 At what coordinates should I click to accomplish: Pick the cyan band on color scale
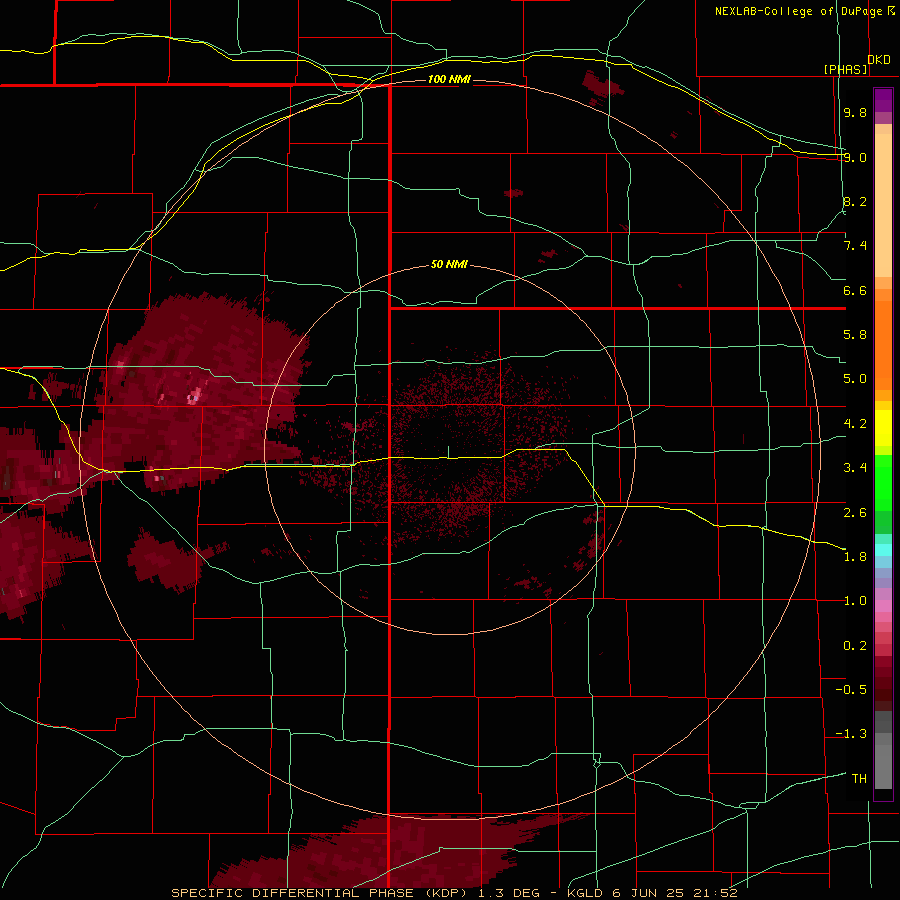(883, 549)
